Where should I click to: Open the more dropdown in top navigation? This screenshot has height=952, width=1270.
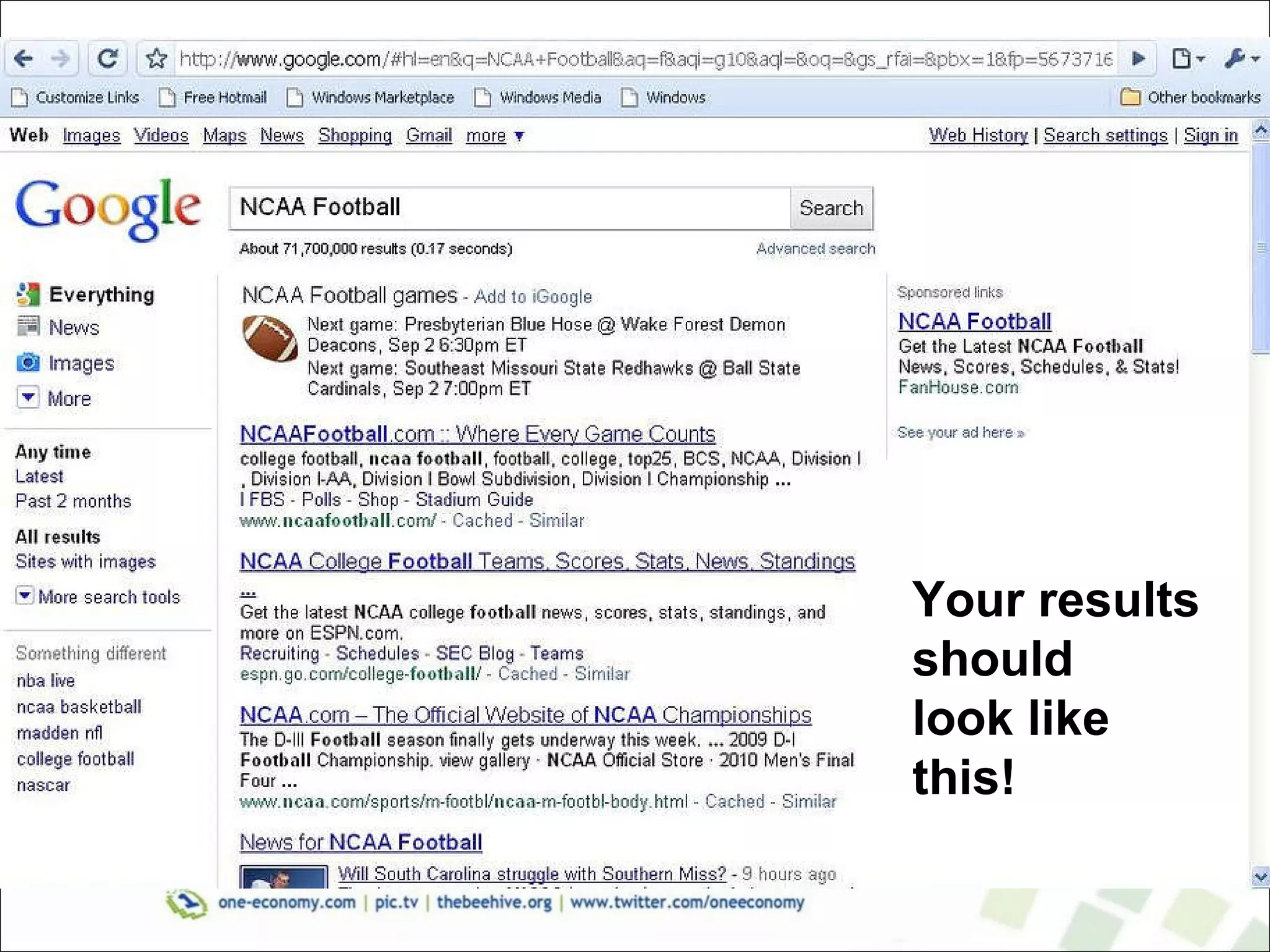pyautogui.click(x=495, y=135)
